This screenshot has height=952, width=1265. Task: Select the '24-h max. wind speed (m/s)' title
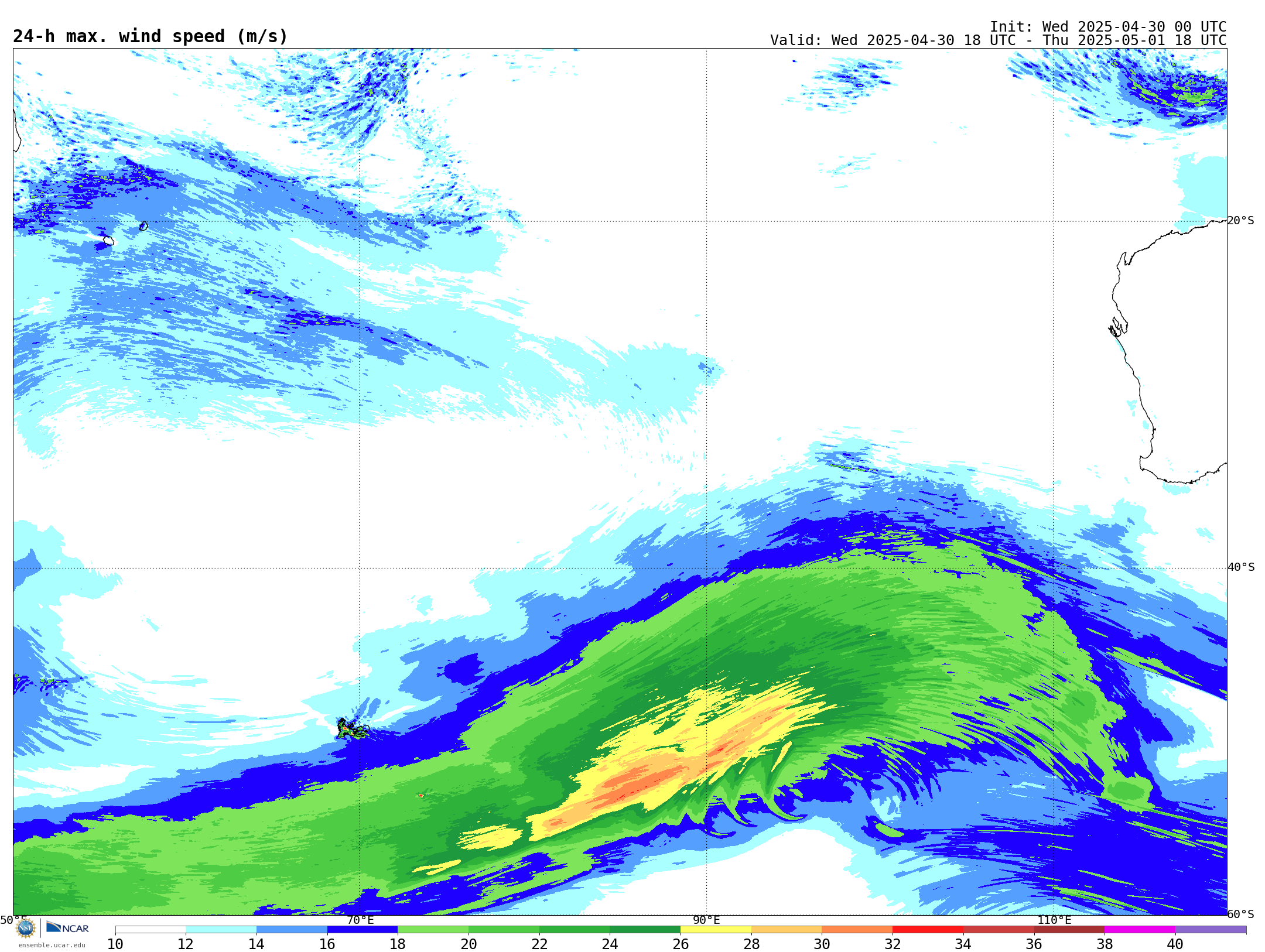tap(151, 36)
